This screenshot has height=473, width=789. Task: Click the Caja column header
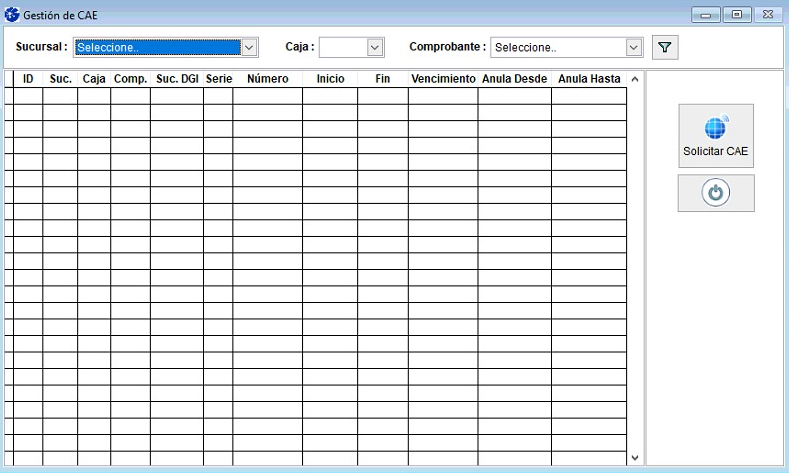94,79
